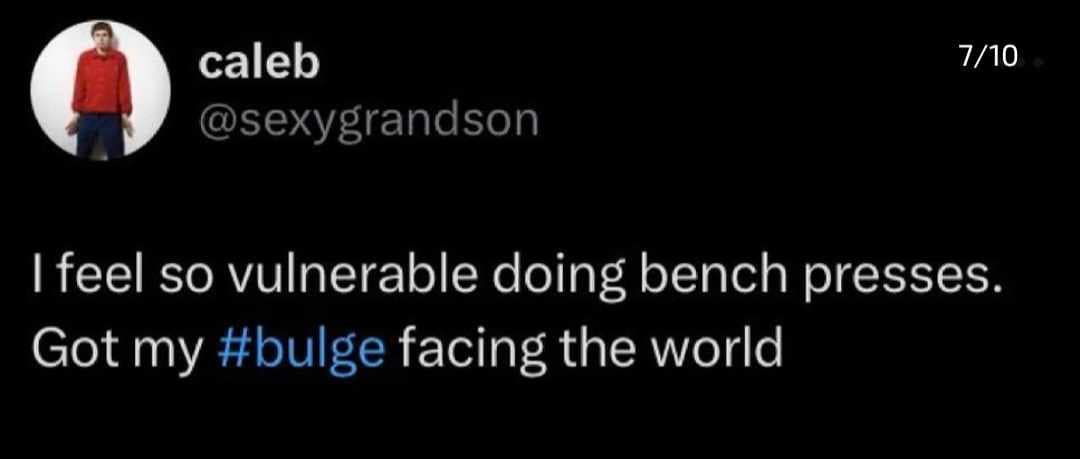Open the @sexygrandson handle link
Image resolution: width=1080 pixels, height=459 pixels.
(369, 121)
